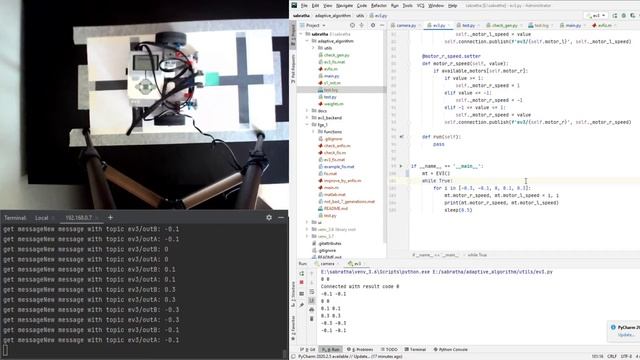The height and width of the screenshot is (360, 640).
Task: Open left terminal settings gear
Action: click(x=269, y=218)
